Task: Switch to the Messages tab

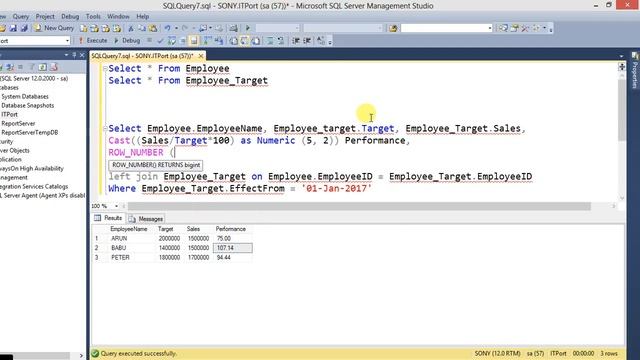Action: 146,219
